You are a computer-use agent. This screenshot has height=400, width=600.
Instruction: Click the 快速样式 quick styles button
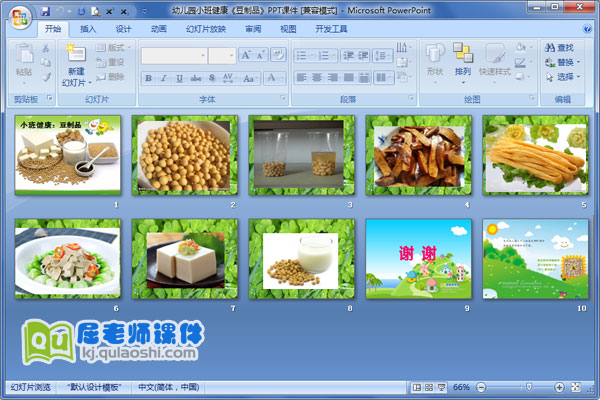click(495, 62)
